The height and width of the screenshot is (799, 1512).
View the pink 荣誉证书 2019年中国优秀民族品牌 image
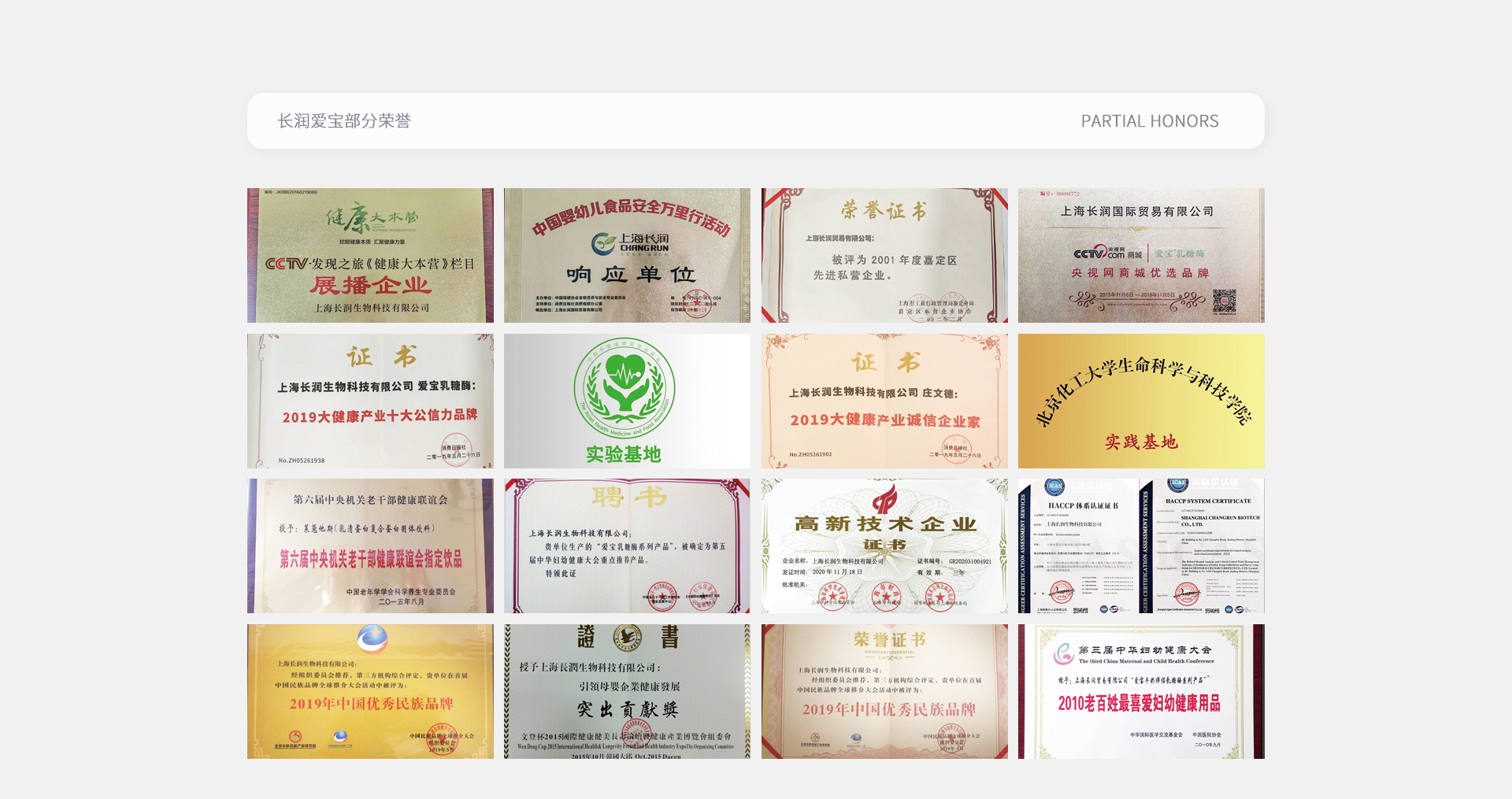(x=884, y=691)
